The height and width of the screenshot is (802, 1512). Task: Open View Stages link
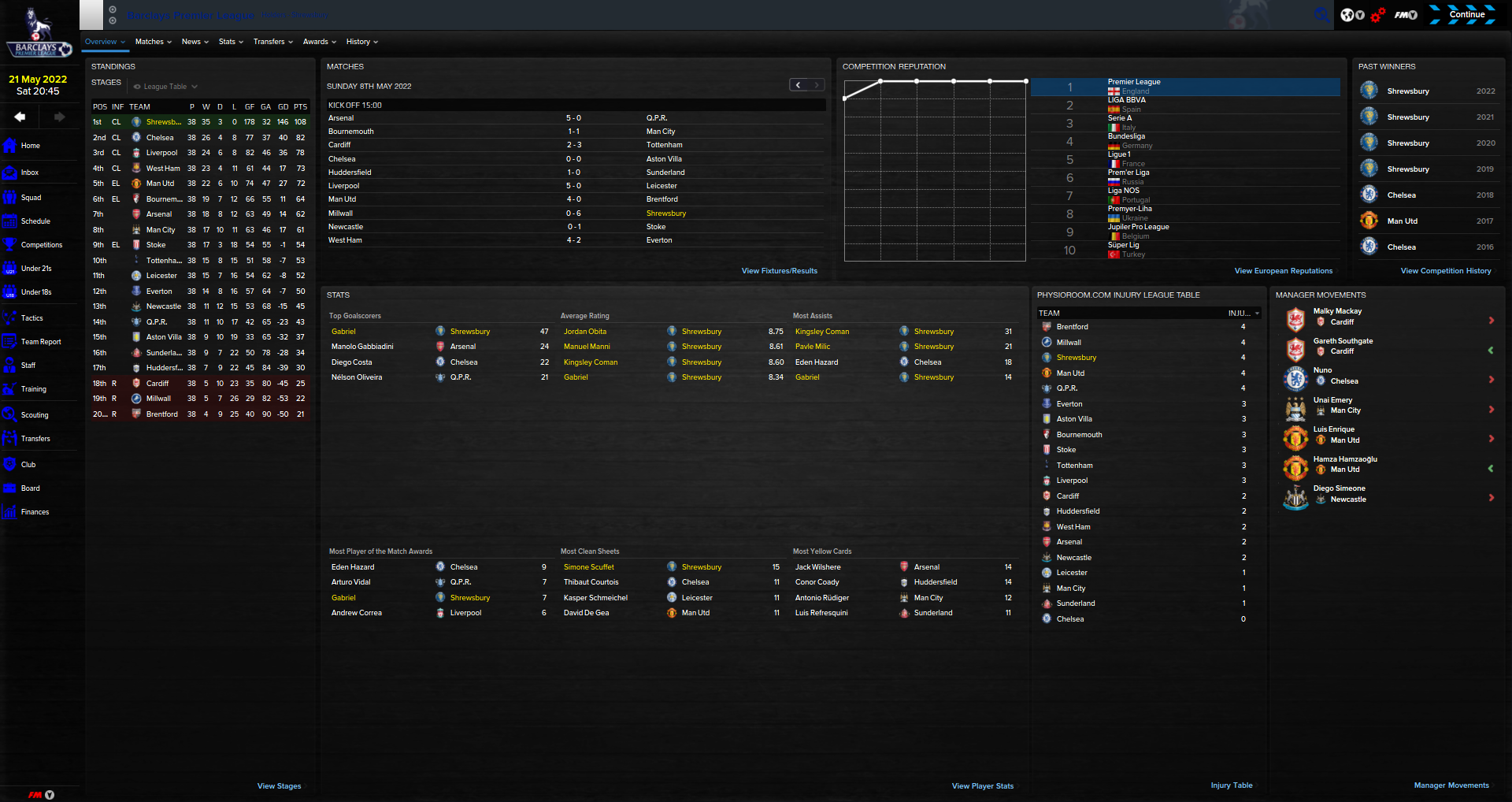[280, 786]
